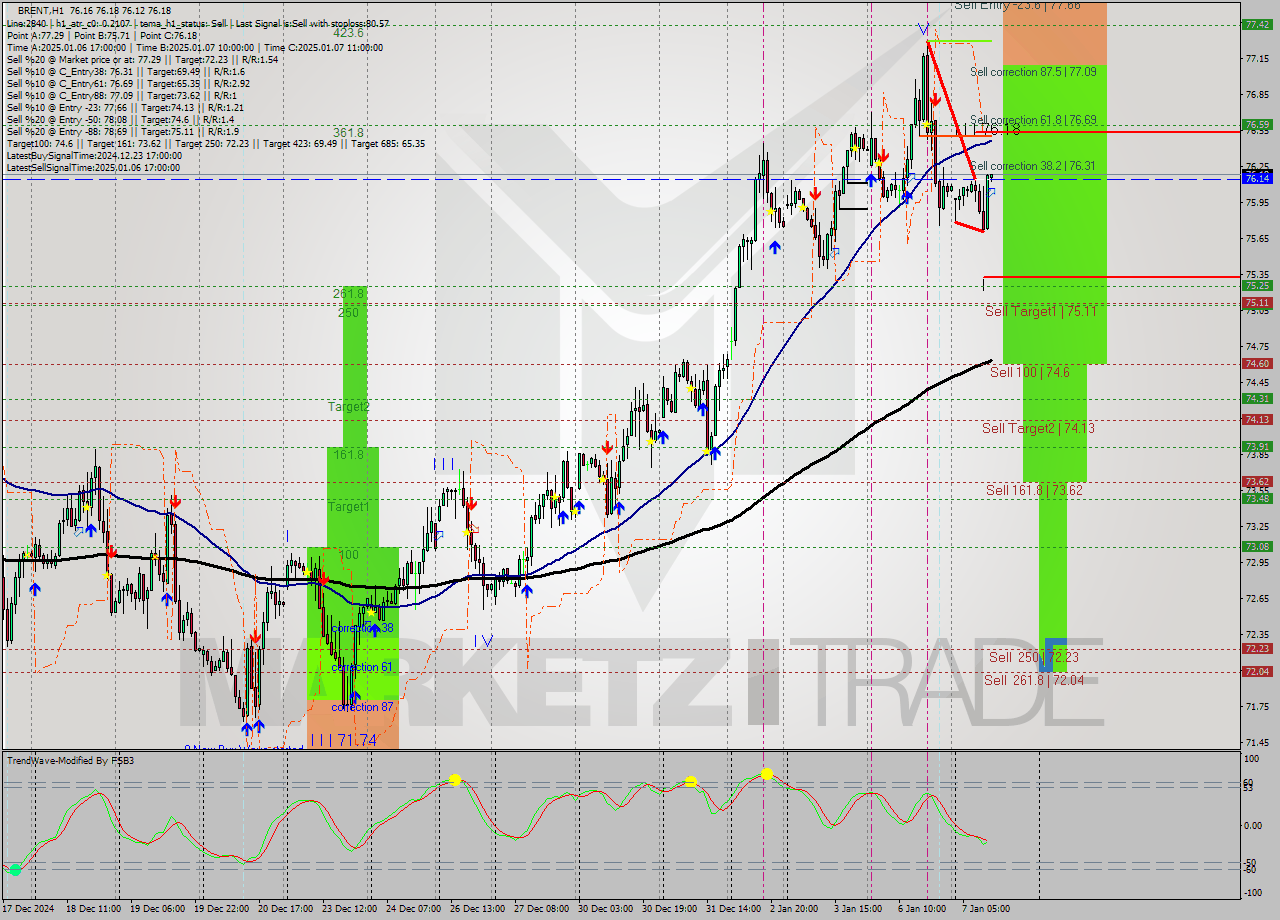The image size is (1280, 920).
Task: Click the 'correction 38' label
Action: [x=362, y=628]
